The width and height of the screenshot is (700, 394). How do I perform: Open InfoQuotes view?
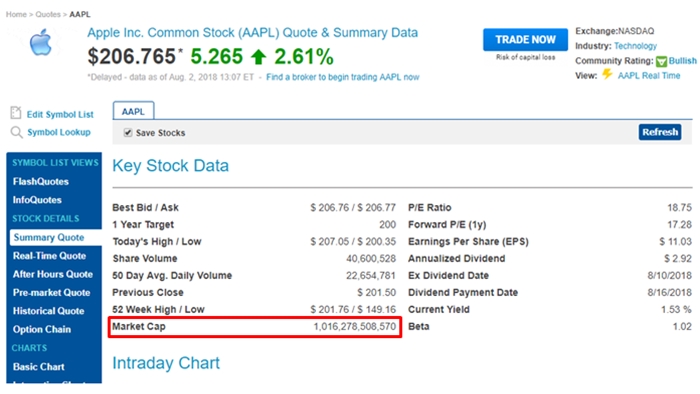click(x=37, y=200)
